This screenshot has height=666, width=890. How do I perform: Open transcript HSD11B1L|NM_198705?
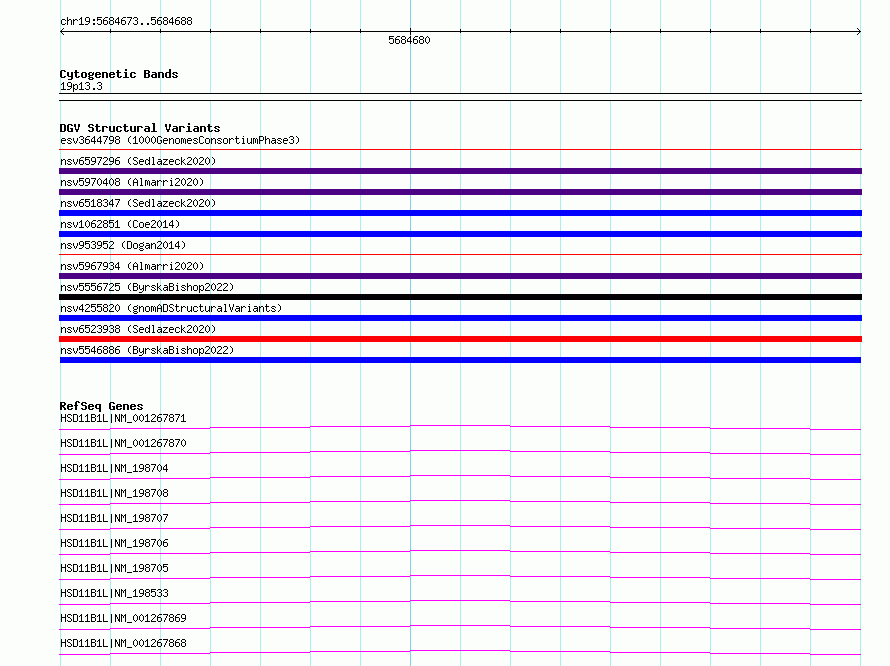[x=114, y=568]
